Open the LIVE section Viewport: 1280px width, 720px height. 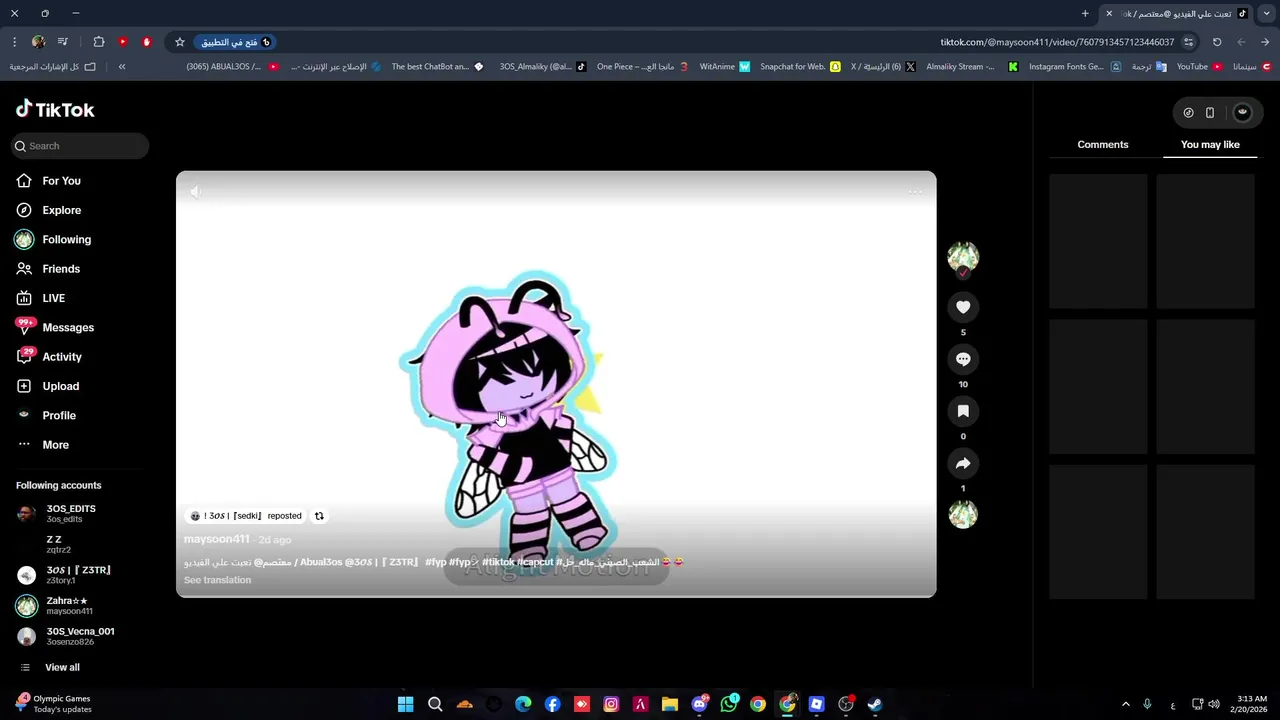pos(40,298)
